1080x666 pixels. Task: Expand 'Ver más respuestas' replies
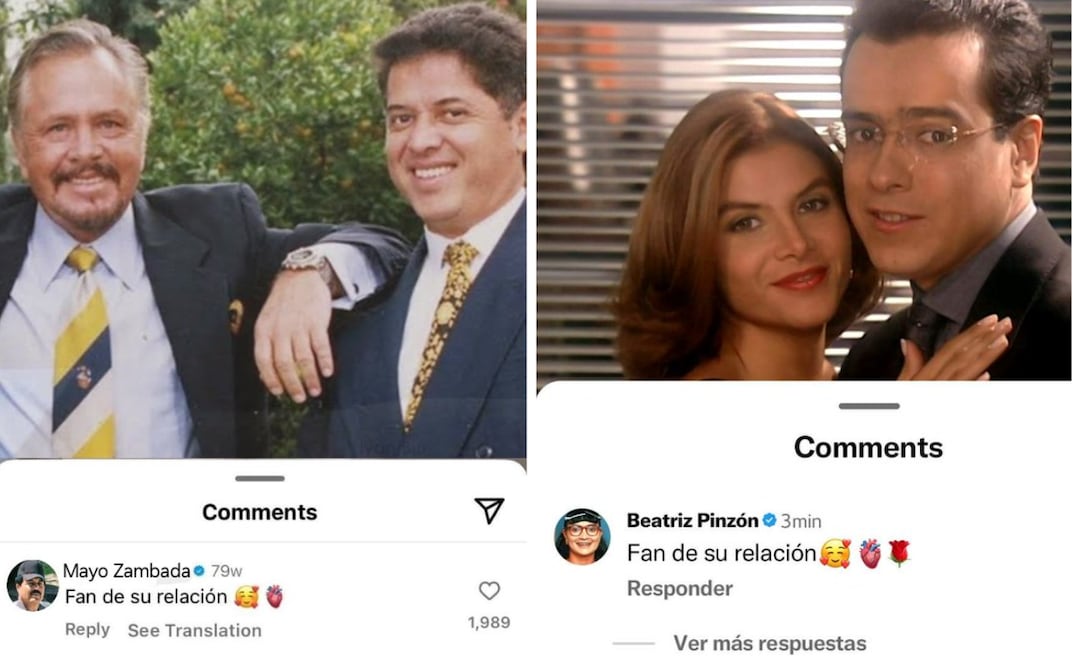(769, 641)
